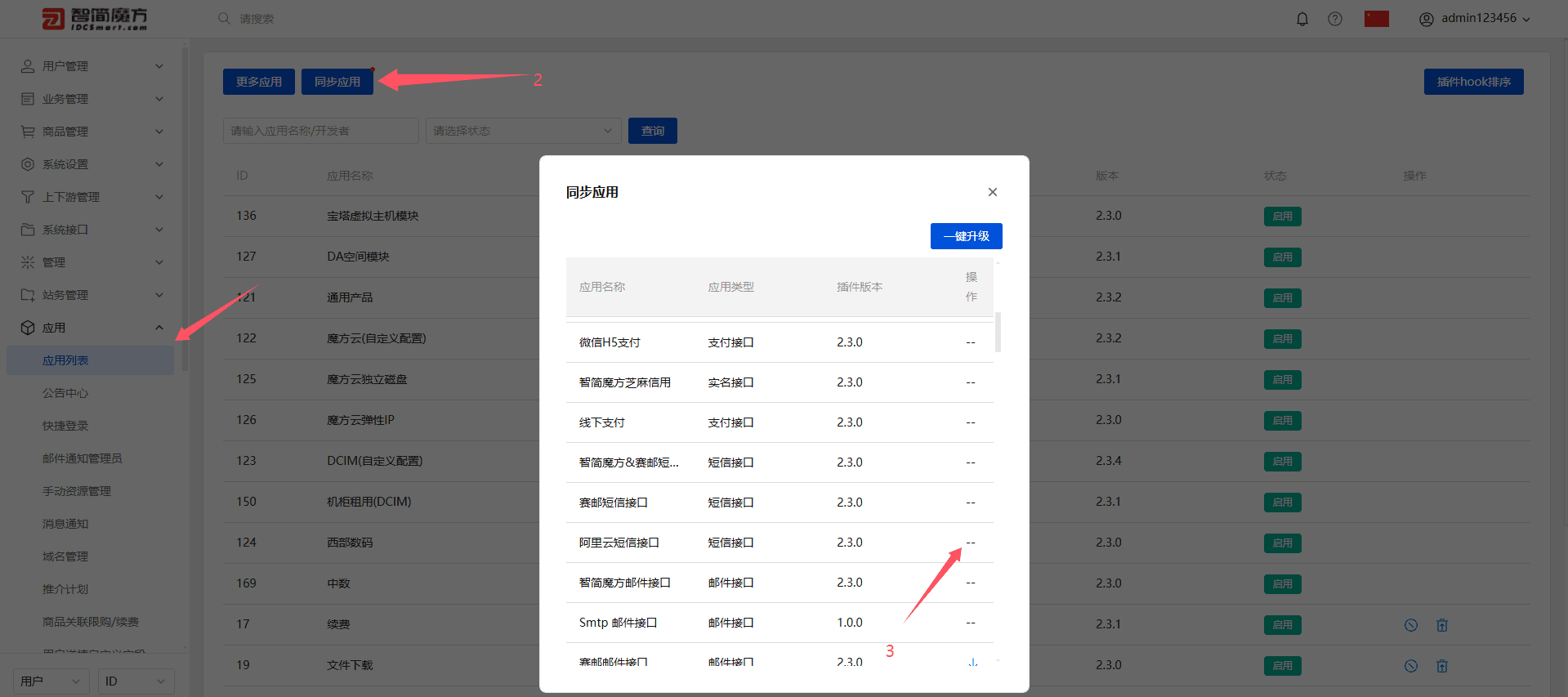Expand the 业务管理 sidebar menu
1568x697 pixels.
[92, 99]
